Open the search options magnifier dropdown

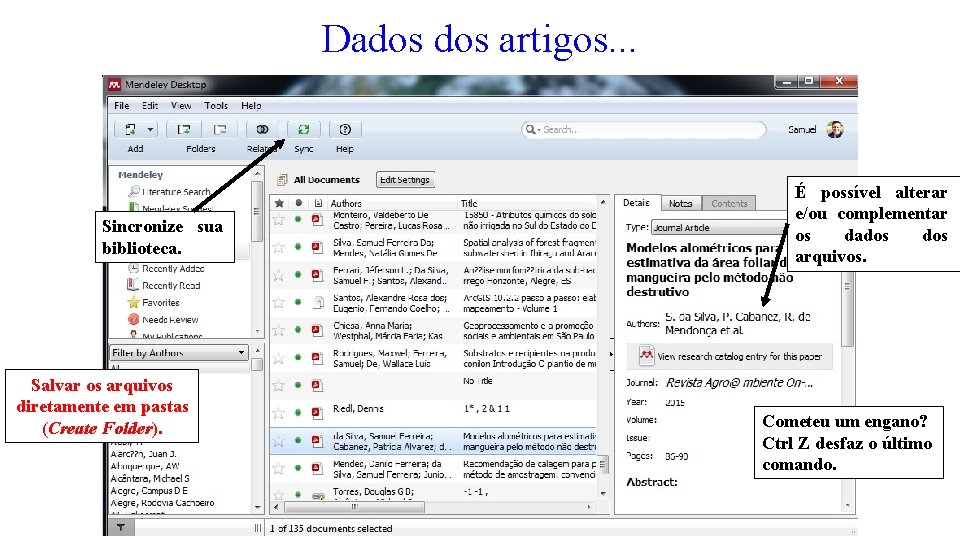(532, 129)
